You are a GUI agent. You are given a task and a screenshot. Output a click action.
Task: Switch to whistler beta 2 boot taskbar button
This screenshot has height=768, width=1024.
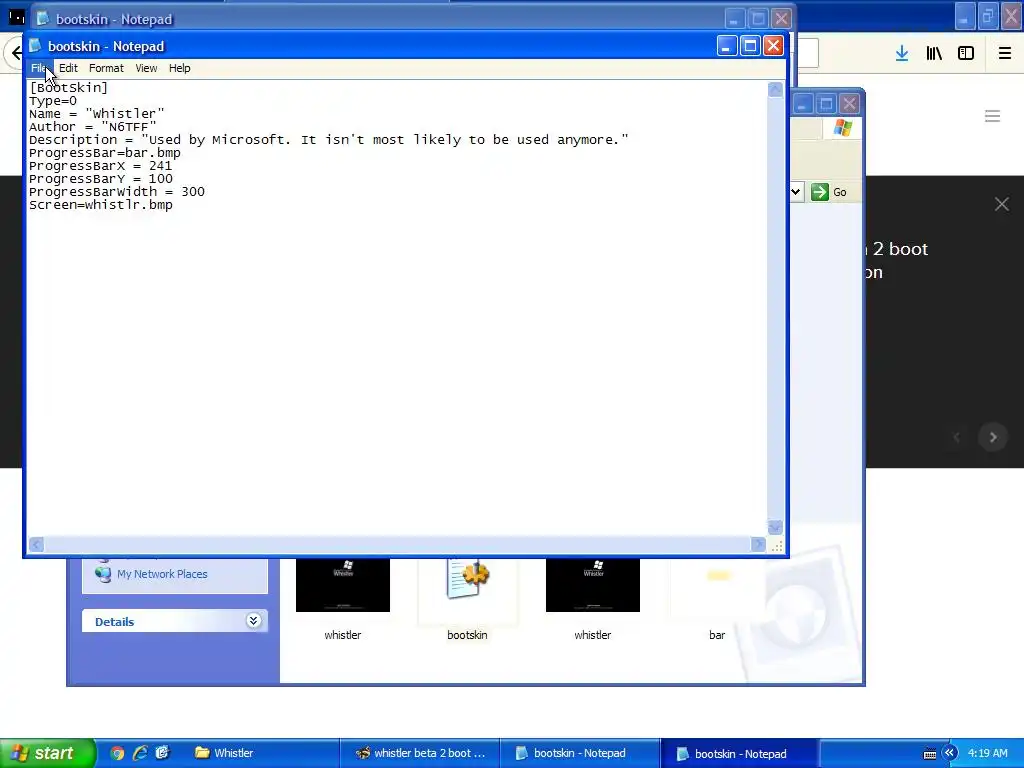click(x=421, y=754)
